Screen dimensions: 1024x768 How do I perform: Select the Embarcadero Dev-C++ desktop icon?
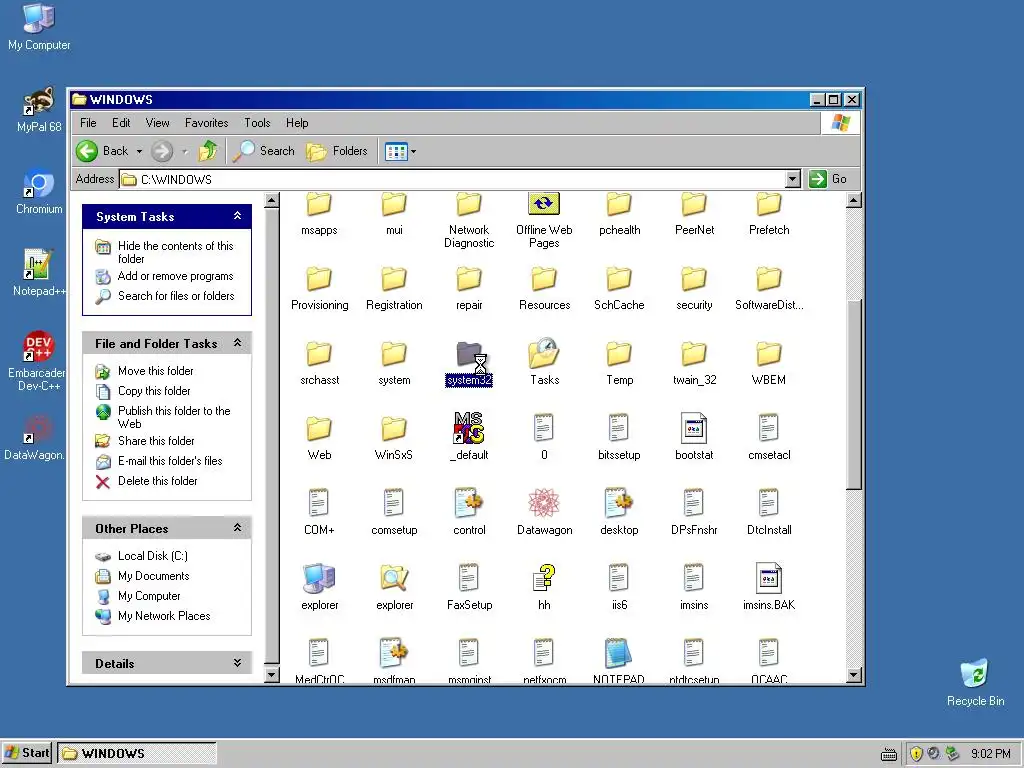click(38, 361)
